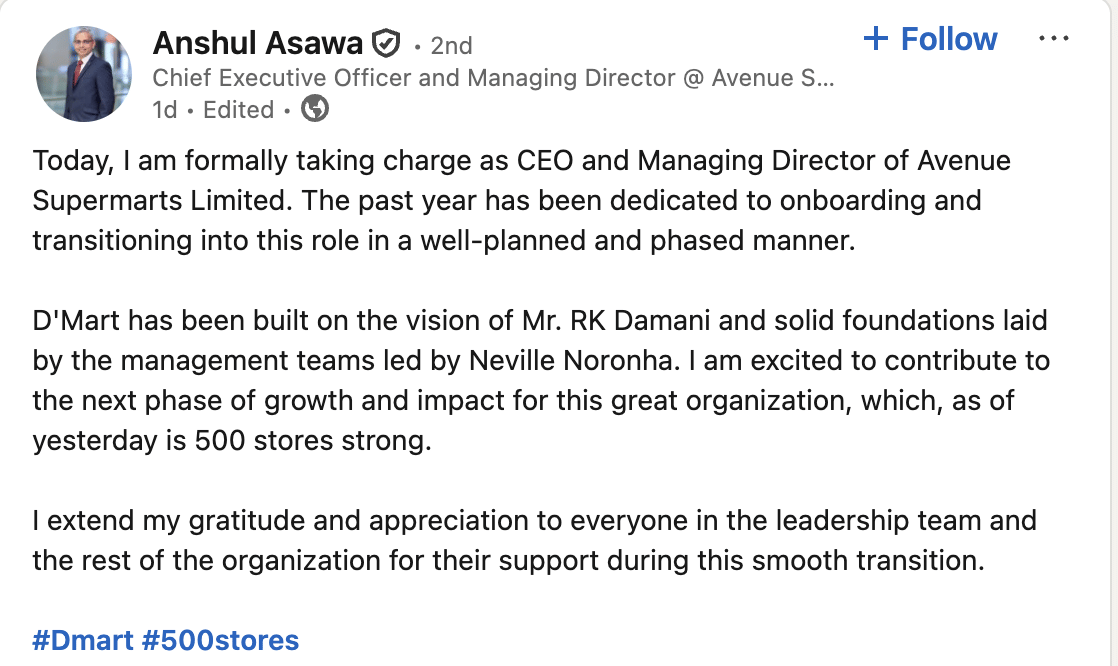Open the Anshul Asawa name link
The height and width of the screenshot is (666, 1118).
coord(257,44)
